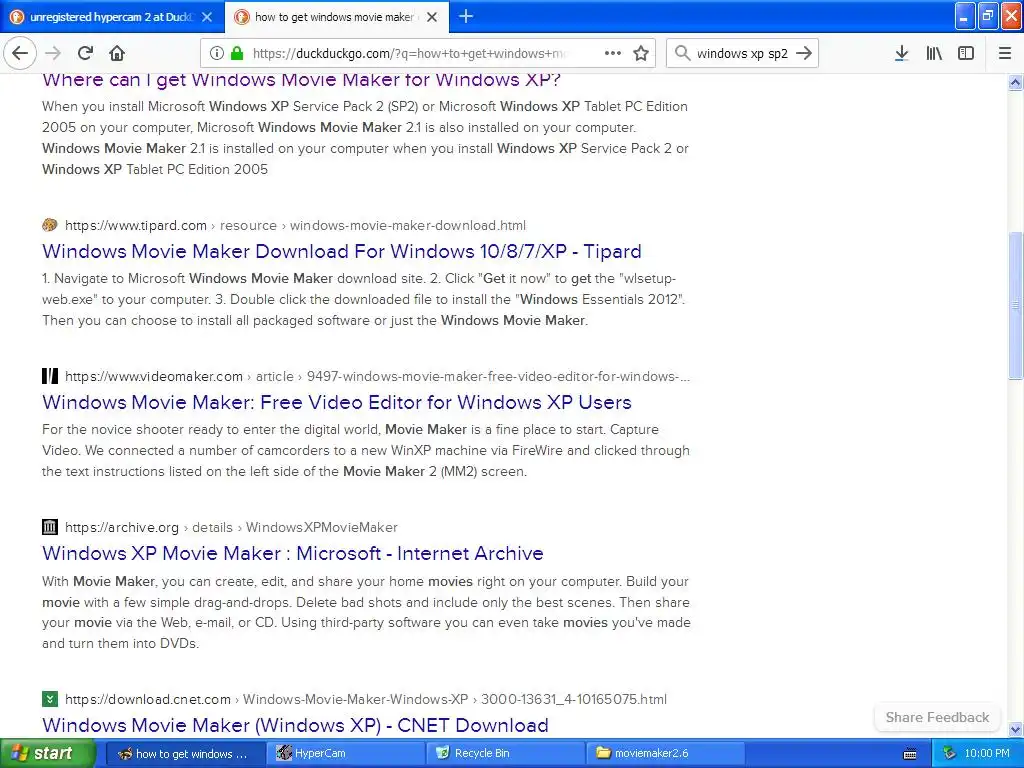Click the page scrollbar up arrow

[1015, 82]
